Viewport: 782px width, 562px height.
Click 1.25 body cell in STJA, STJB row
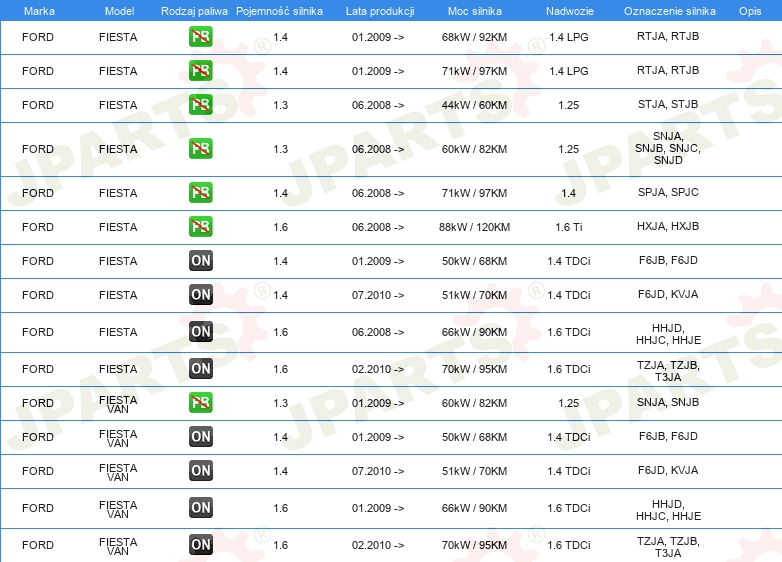click(x=569, y=105)
